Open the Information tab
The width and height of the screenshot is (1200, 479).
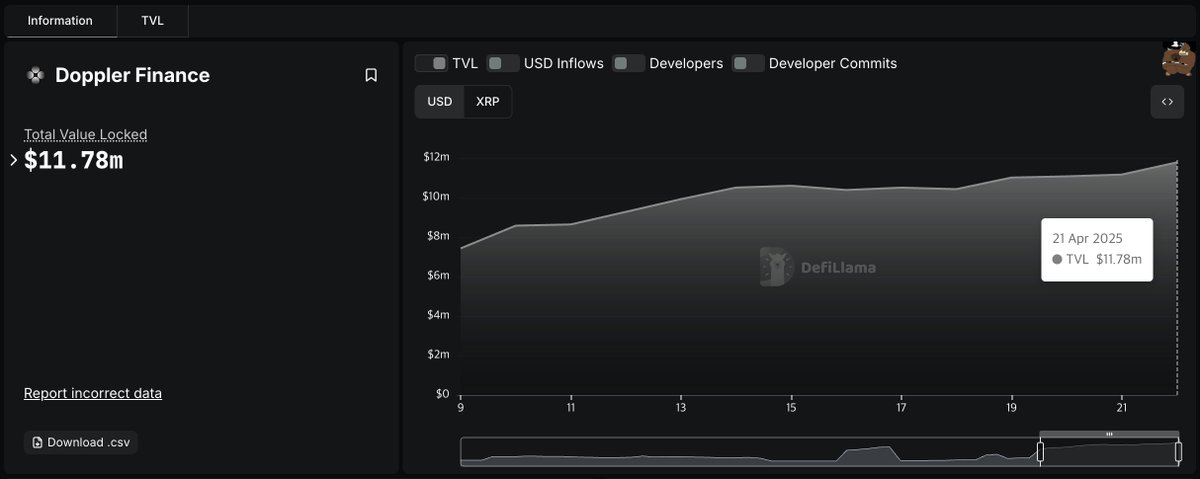(60, 20)
